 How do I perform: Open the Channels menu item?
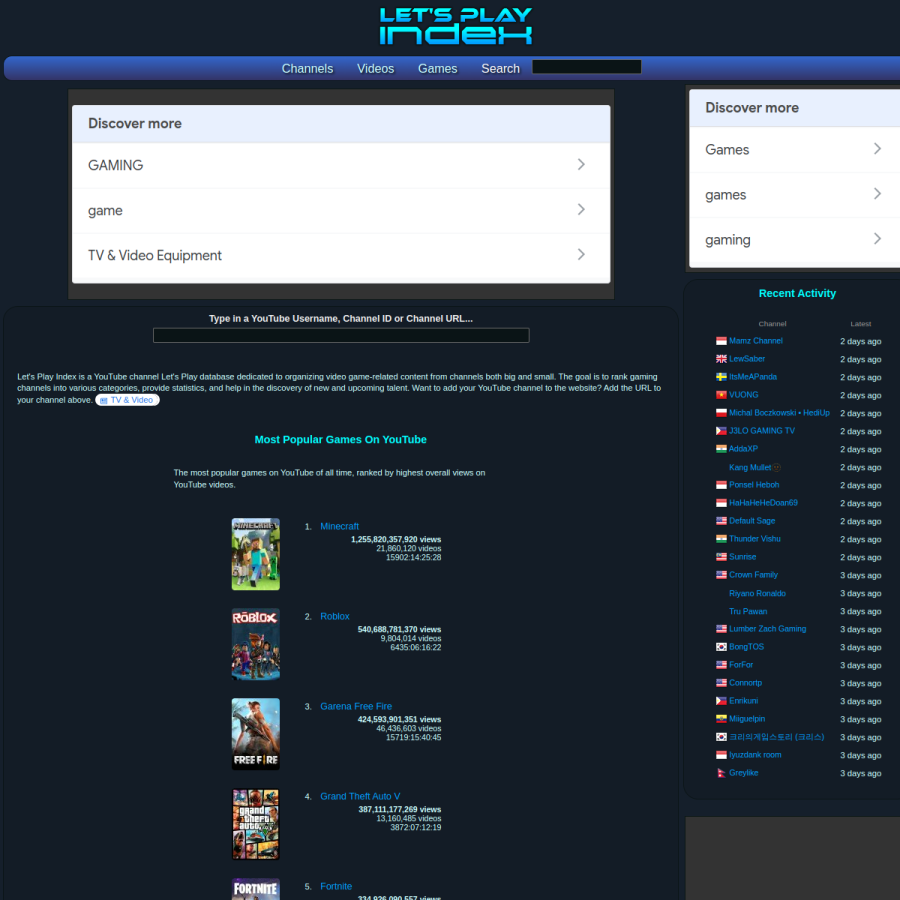click(307, 69)
